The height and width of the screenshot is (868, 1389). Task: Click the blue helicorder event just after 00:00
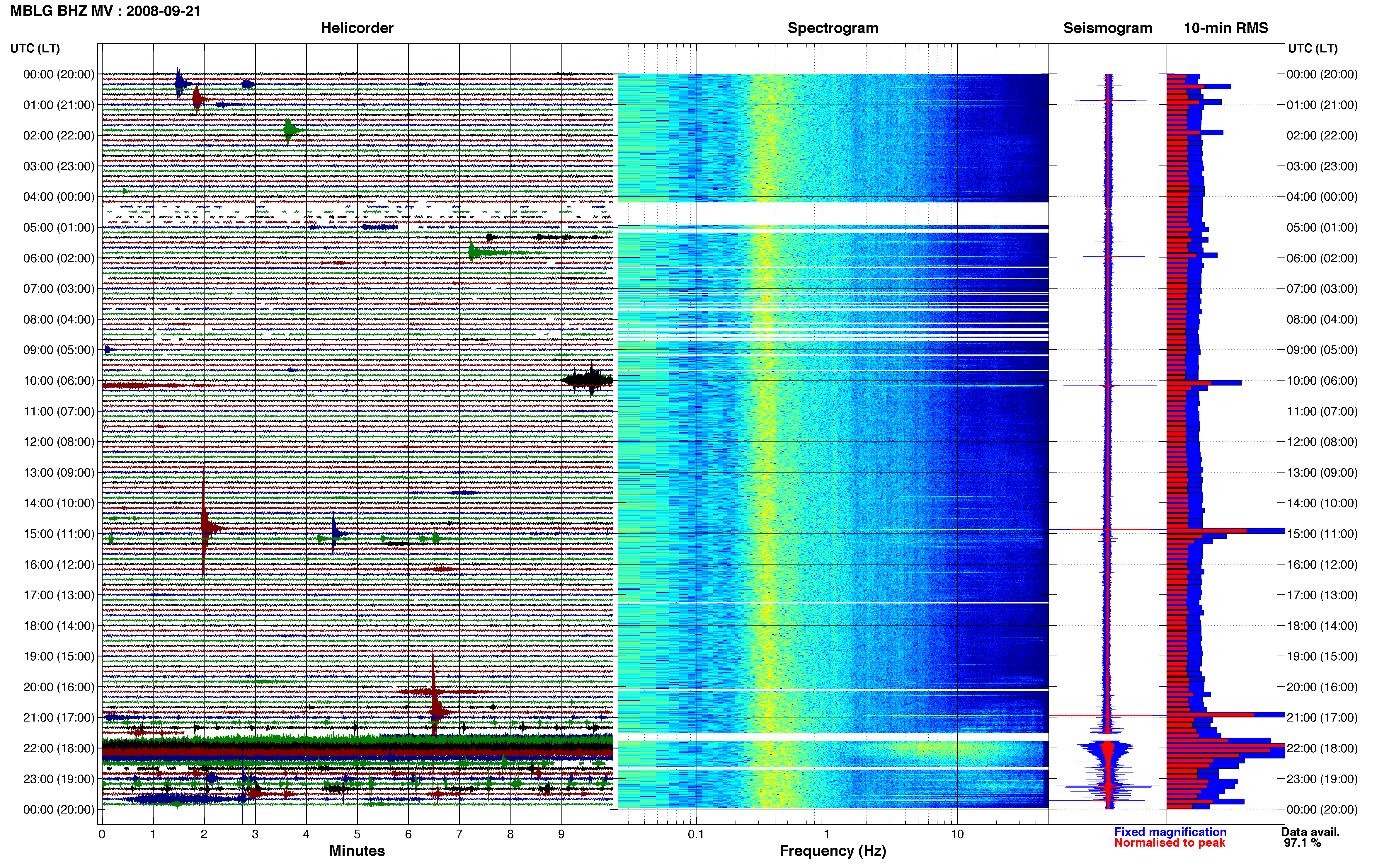[182, 83]
